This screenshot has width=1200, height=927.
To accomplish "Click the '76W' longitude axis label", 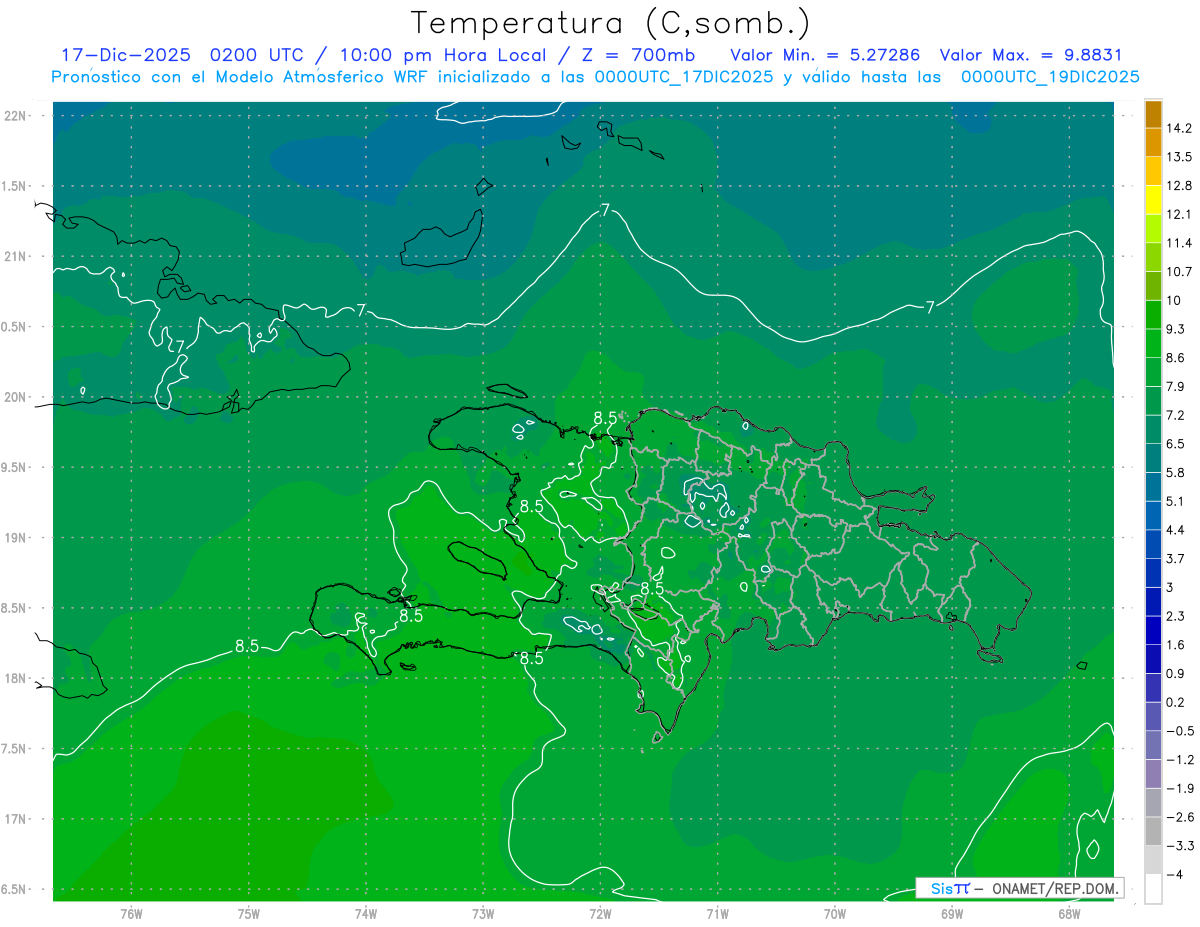I will (x=131, y=913).
